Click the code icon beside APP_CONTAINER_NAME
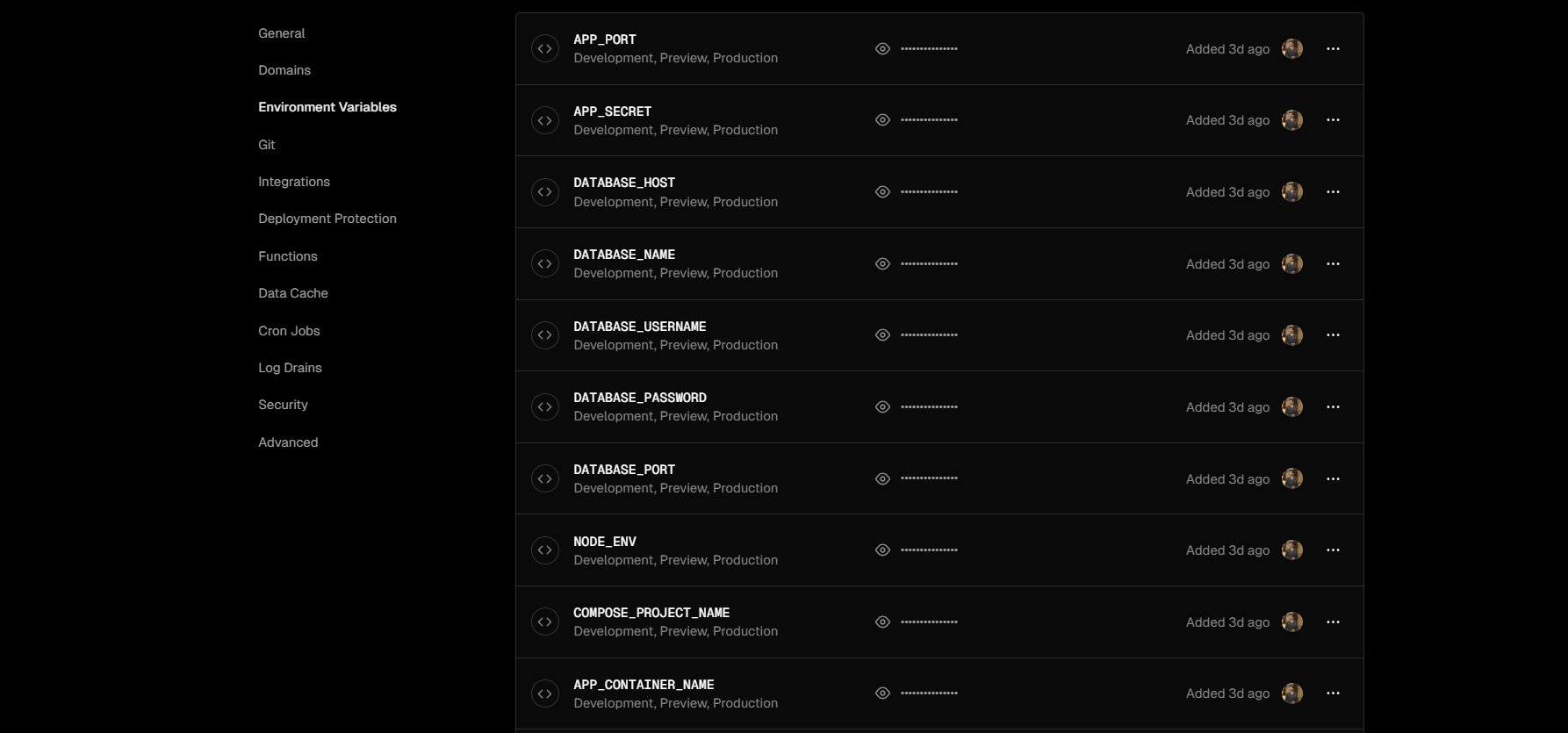Image resolution: width=1568 pixels, height=733 pixels. pos(544,693)
